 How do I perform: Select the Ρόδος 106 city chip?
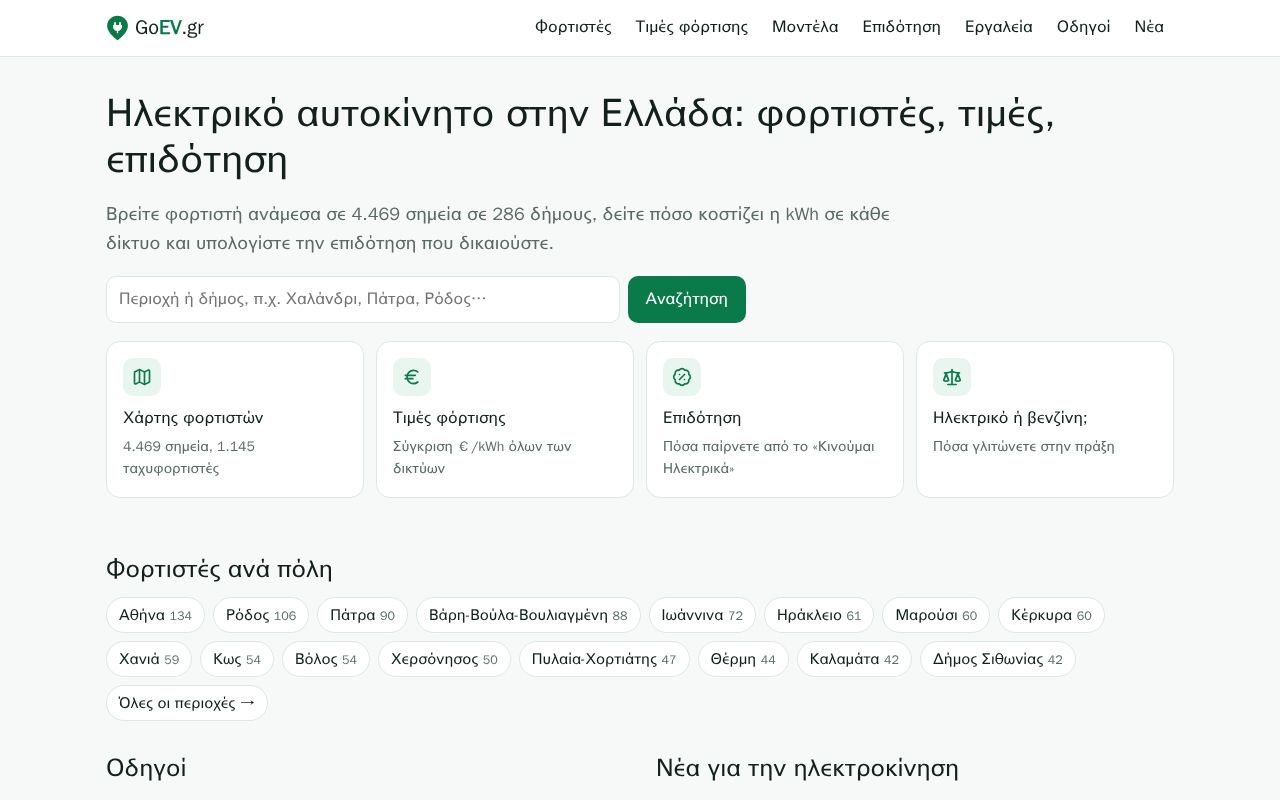[x=261, y=615]
